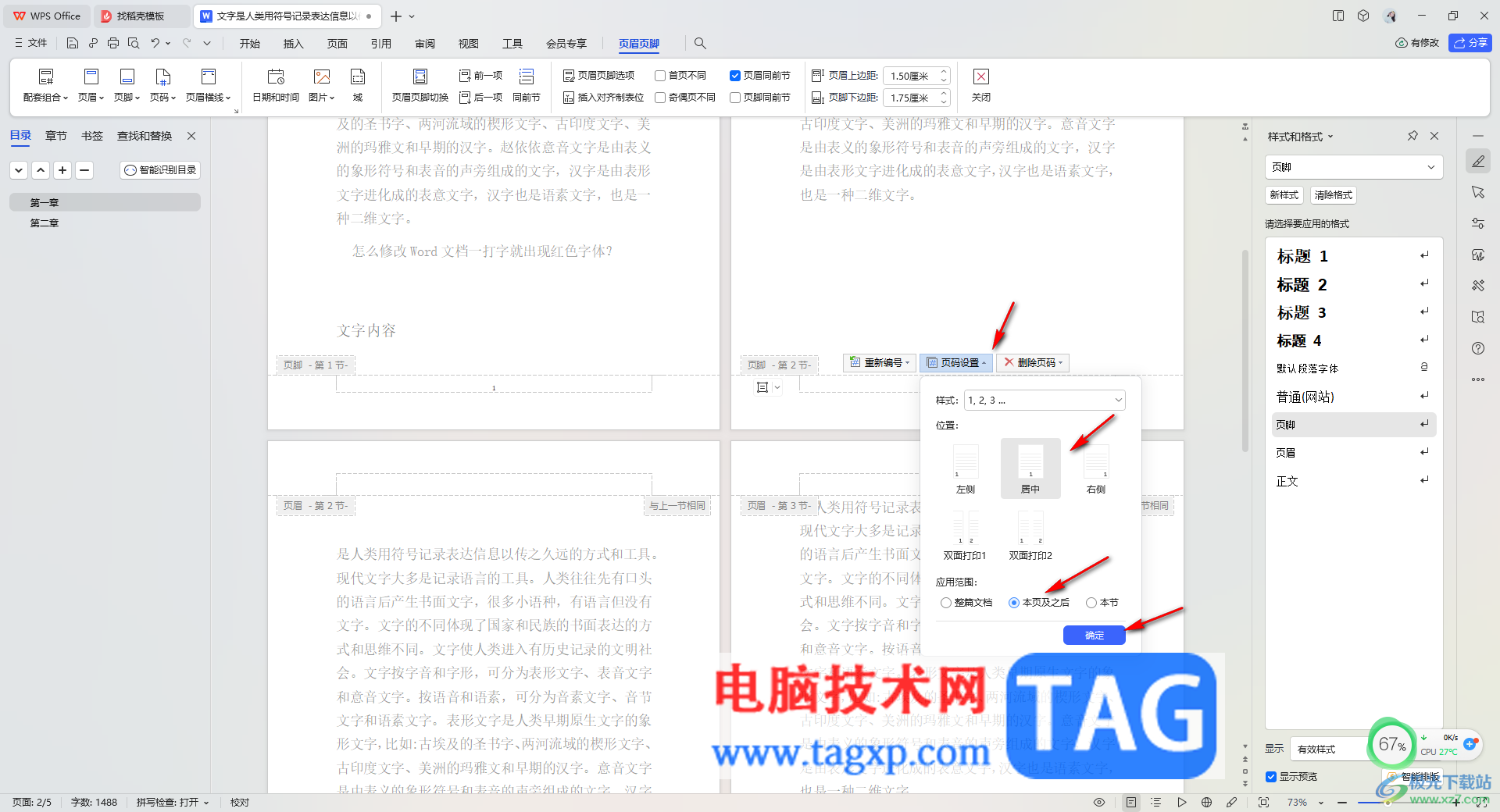The image size is (1500, 812).
Task: Confirm page number settings with OK button
Action: (x=1094, y=636)
